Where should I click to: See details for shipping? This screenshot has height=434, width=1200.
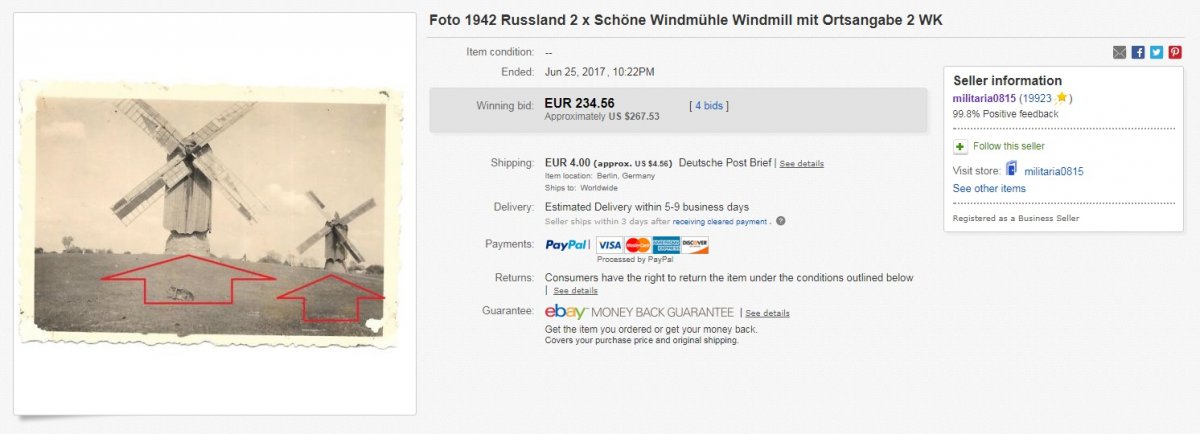[801, 164]
